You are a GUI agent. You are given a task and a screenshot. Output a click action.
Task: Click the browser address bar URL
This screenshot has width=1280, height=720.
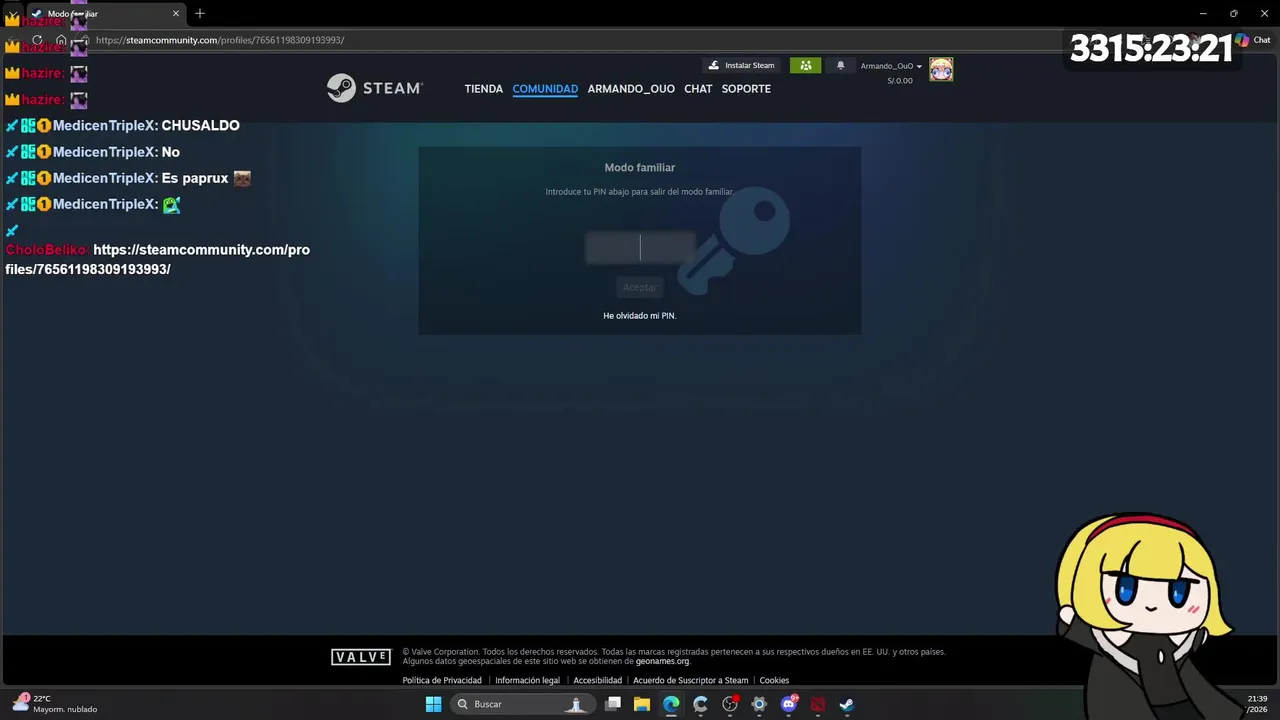pyautogui.click(x=220, y=40)
